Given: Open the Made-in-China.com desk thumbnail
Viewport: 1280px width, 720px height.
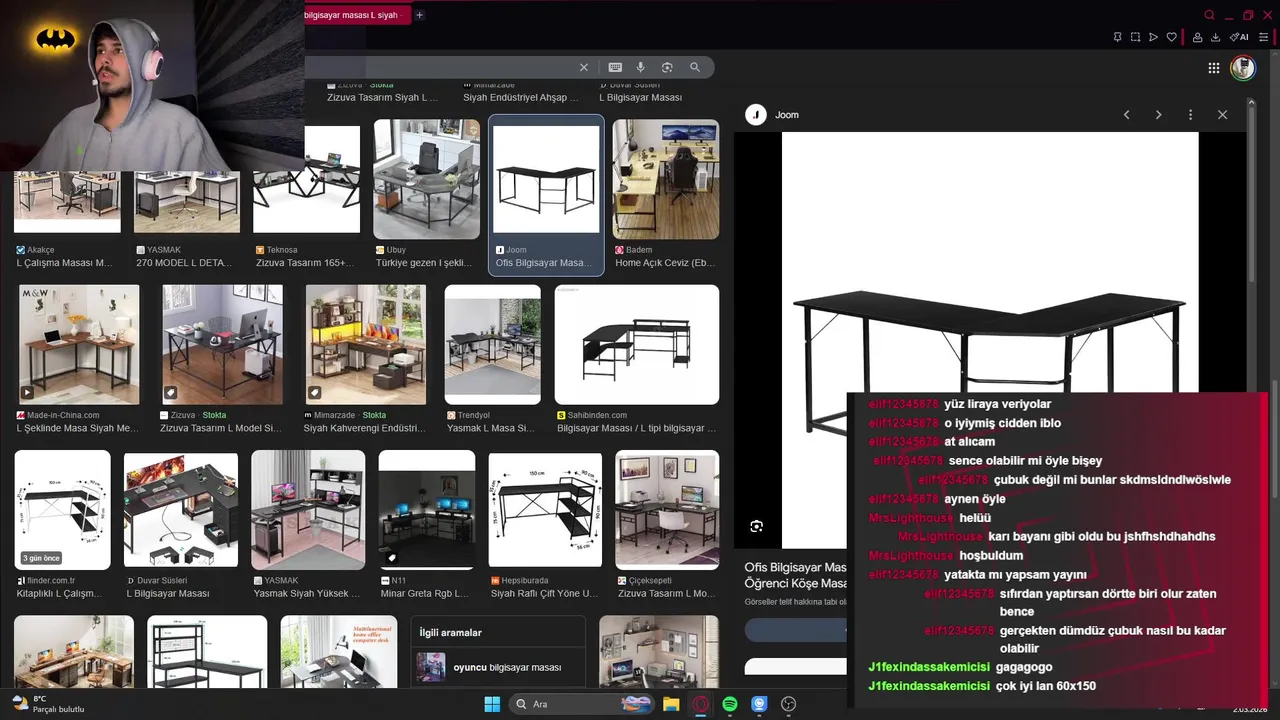Looking at the screenshot, I should 79,345.
